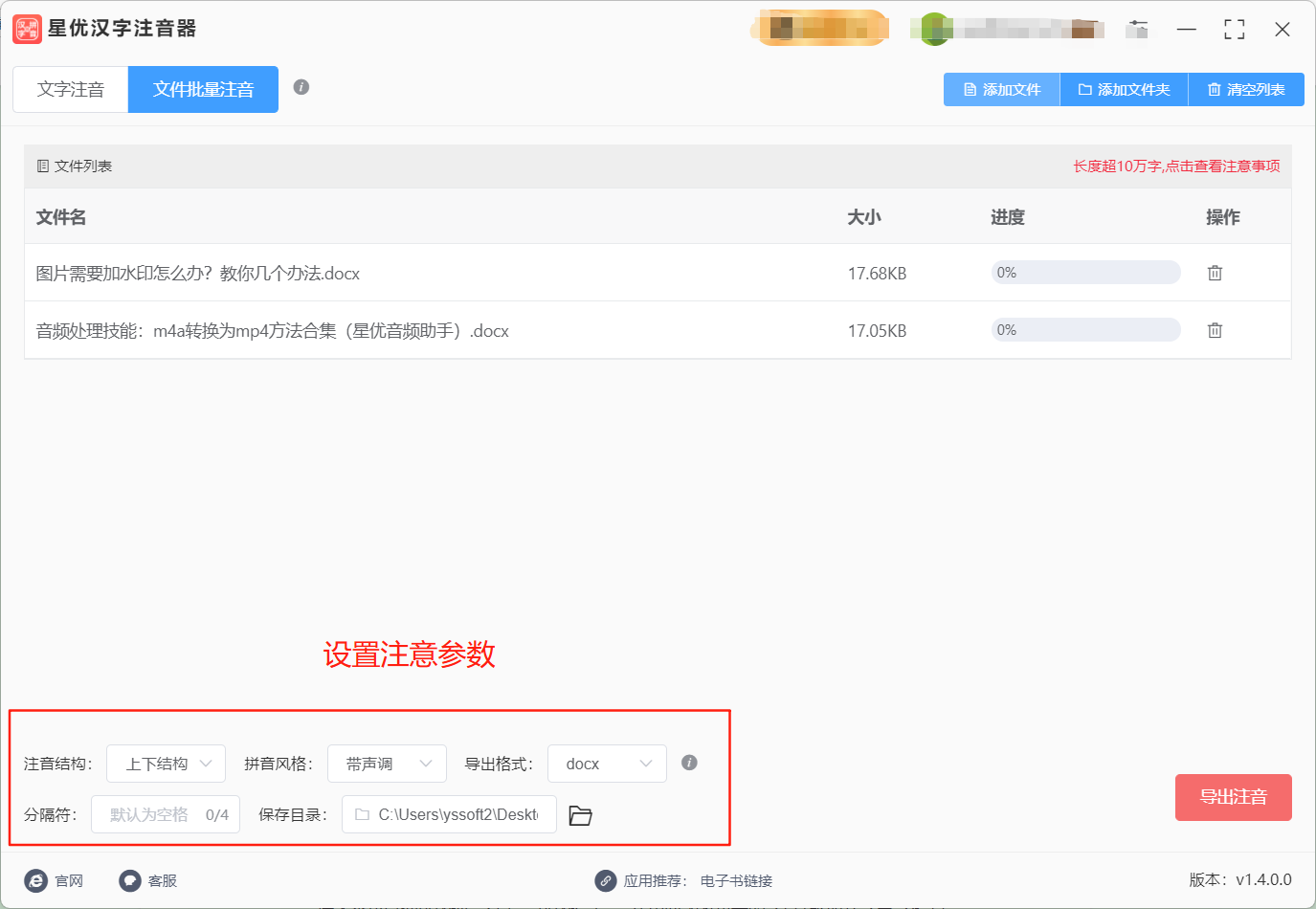Click the 保存目录 path field

click(x=449, y=814)
